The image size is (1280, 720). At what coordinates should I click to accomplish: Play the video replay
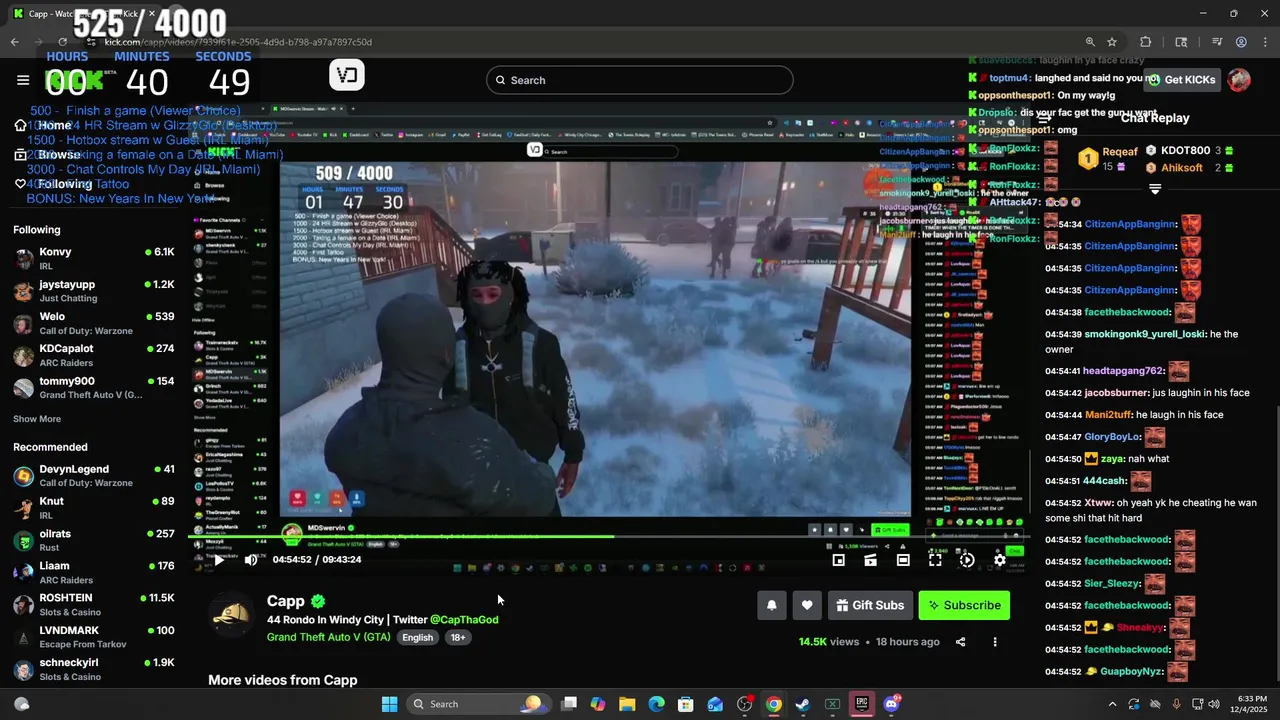click(219, 560)
